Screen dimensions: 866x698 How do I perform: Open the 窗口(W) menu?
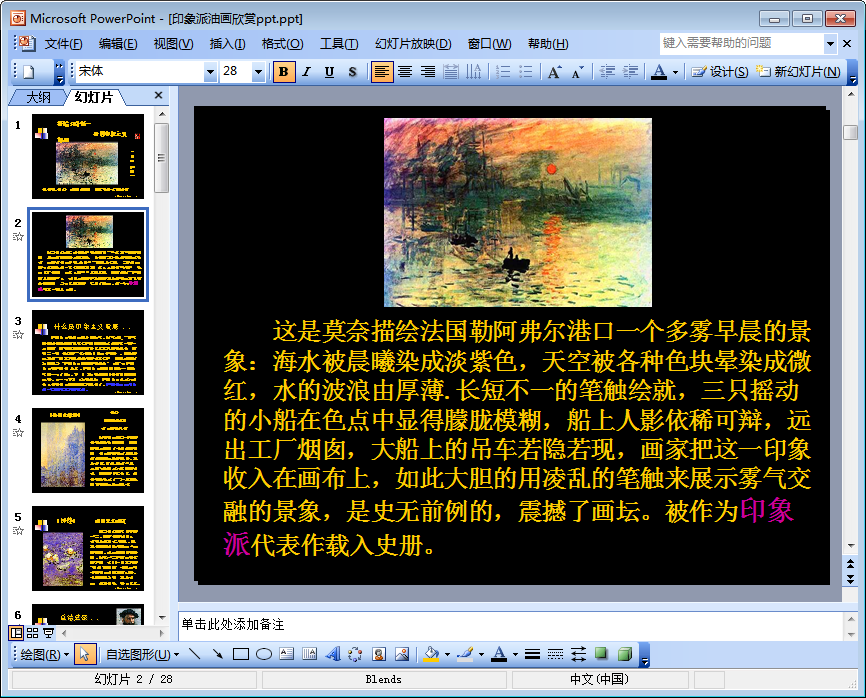(x=489, y=44)
